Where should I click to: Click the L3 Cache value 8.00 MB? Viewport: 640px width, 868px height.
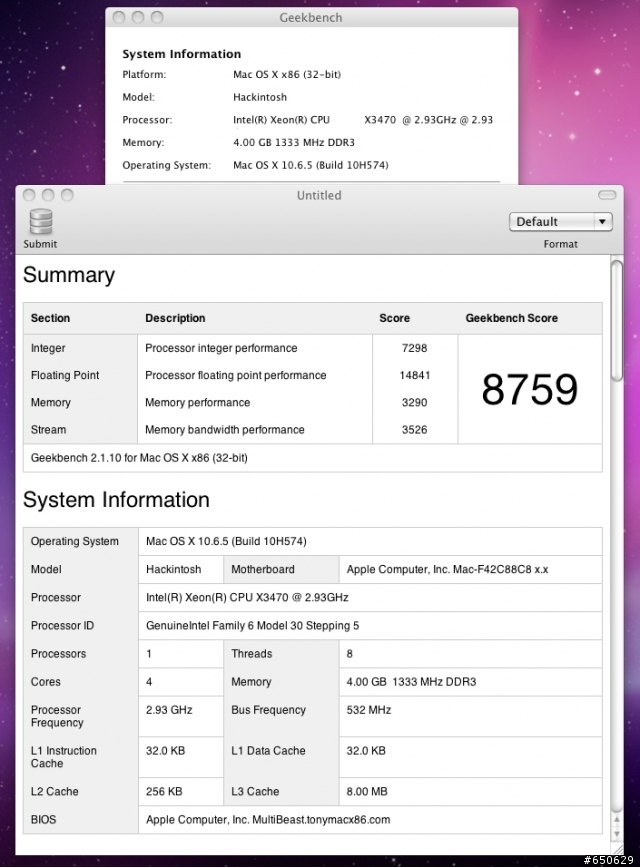367,792
